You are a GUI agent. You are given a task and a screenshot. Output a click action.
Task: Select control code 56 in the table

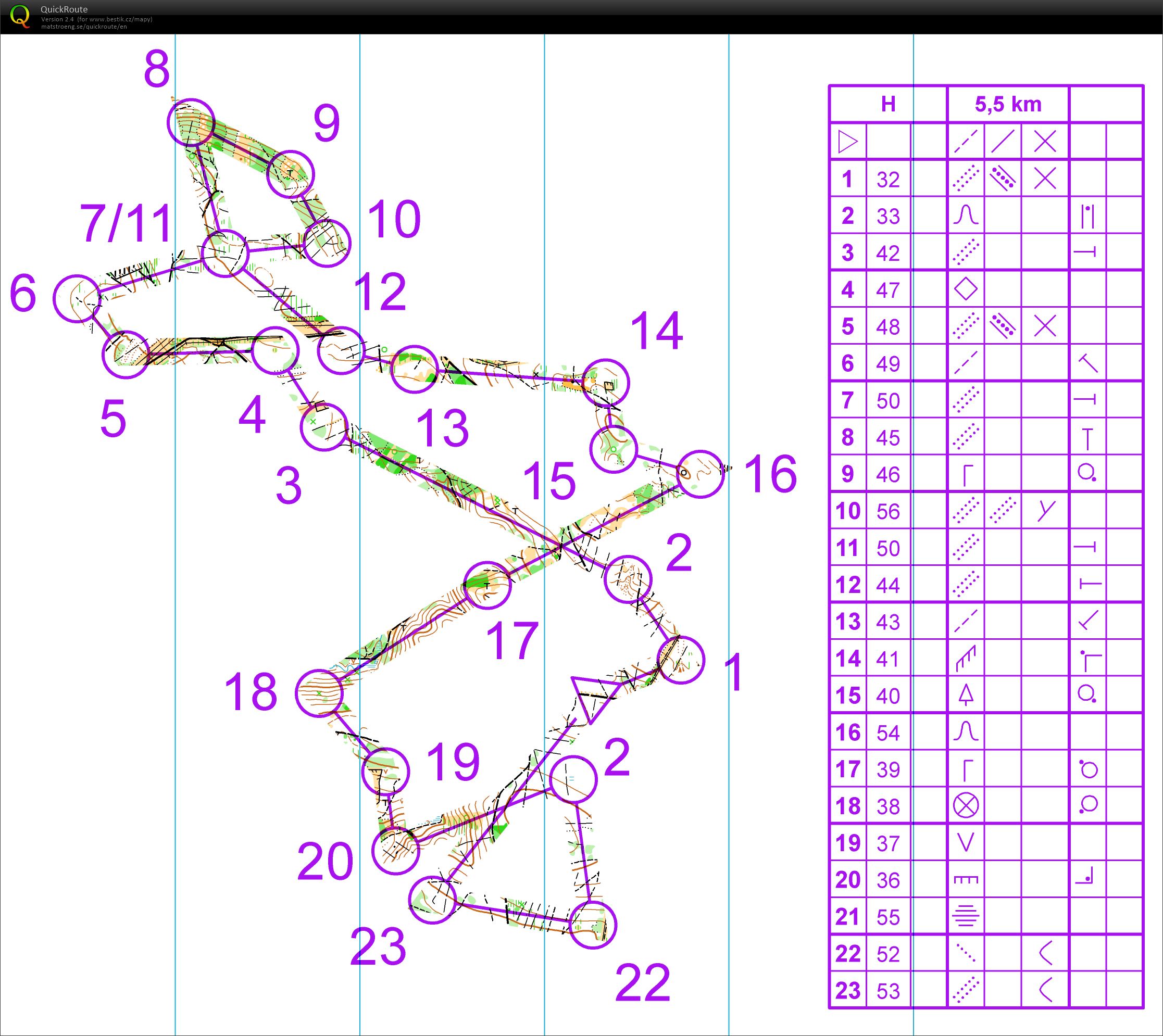(888, 511)
